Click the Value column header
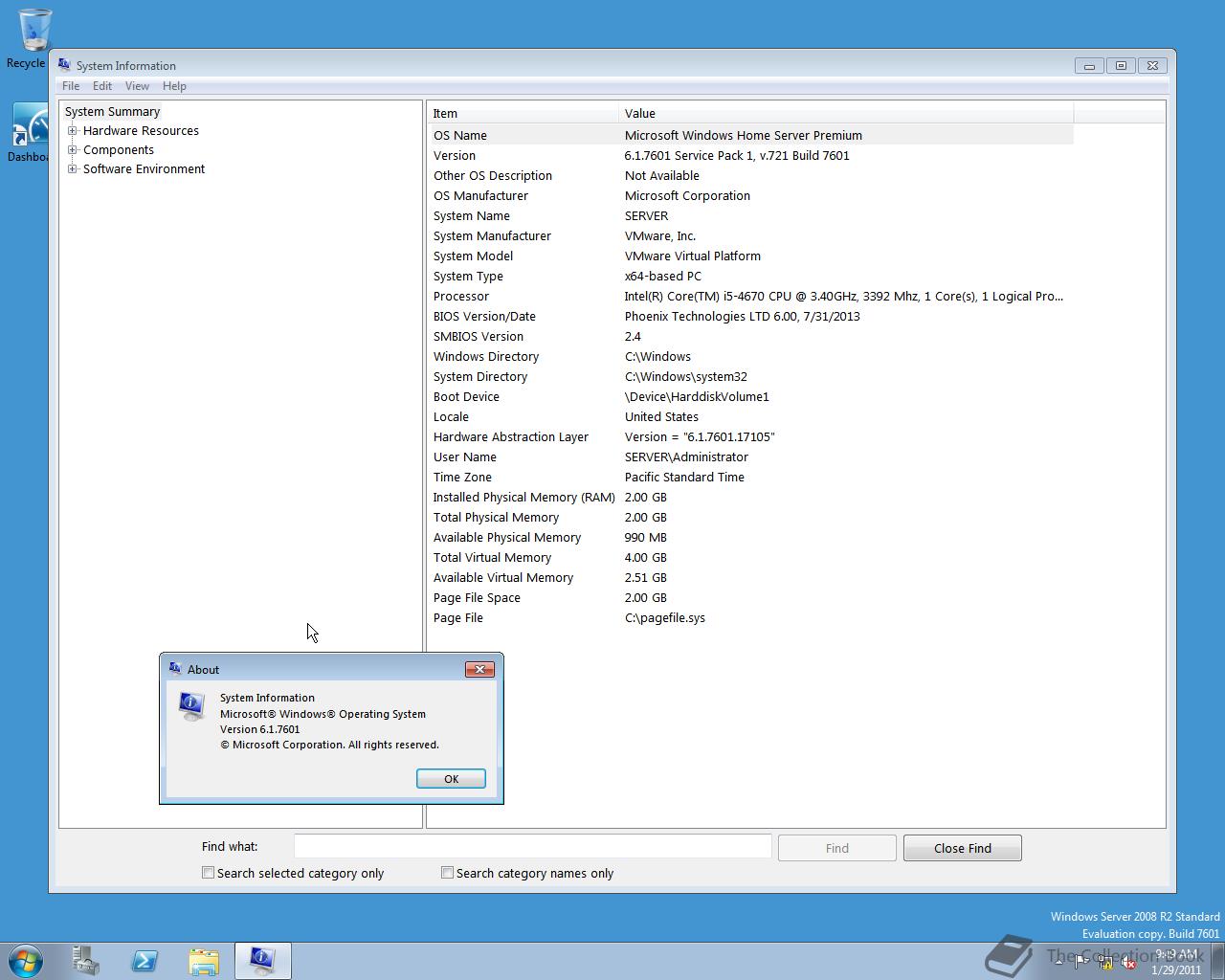1225x980 pixels. pyautogui.click(x=846, y=113)
